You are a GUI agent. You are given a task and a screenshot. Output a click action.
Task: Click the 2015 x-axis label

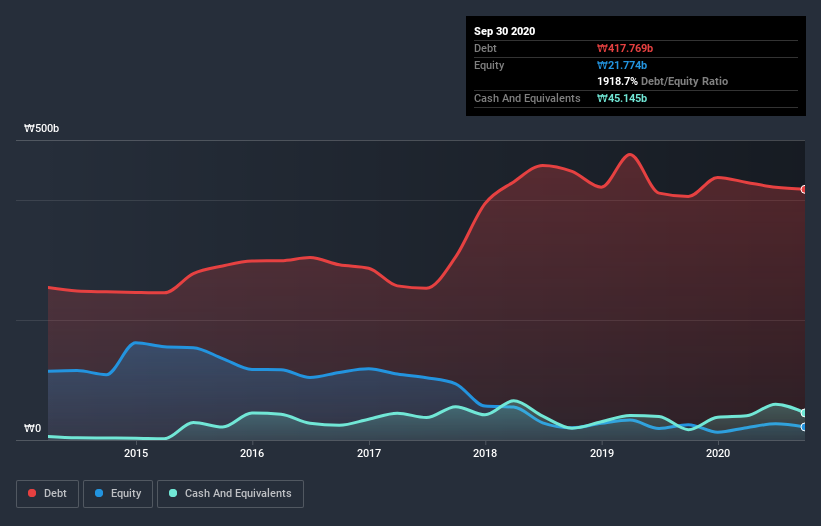[136, 453]
